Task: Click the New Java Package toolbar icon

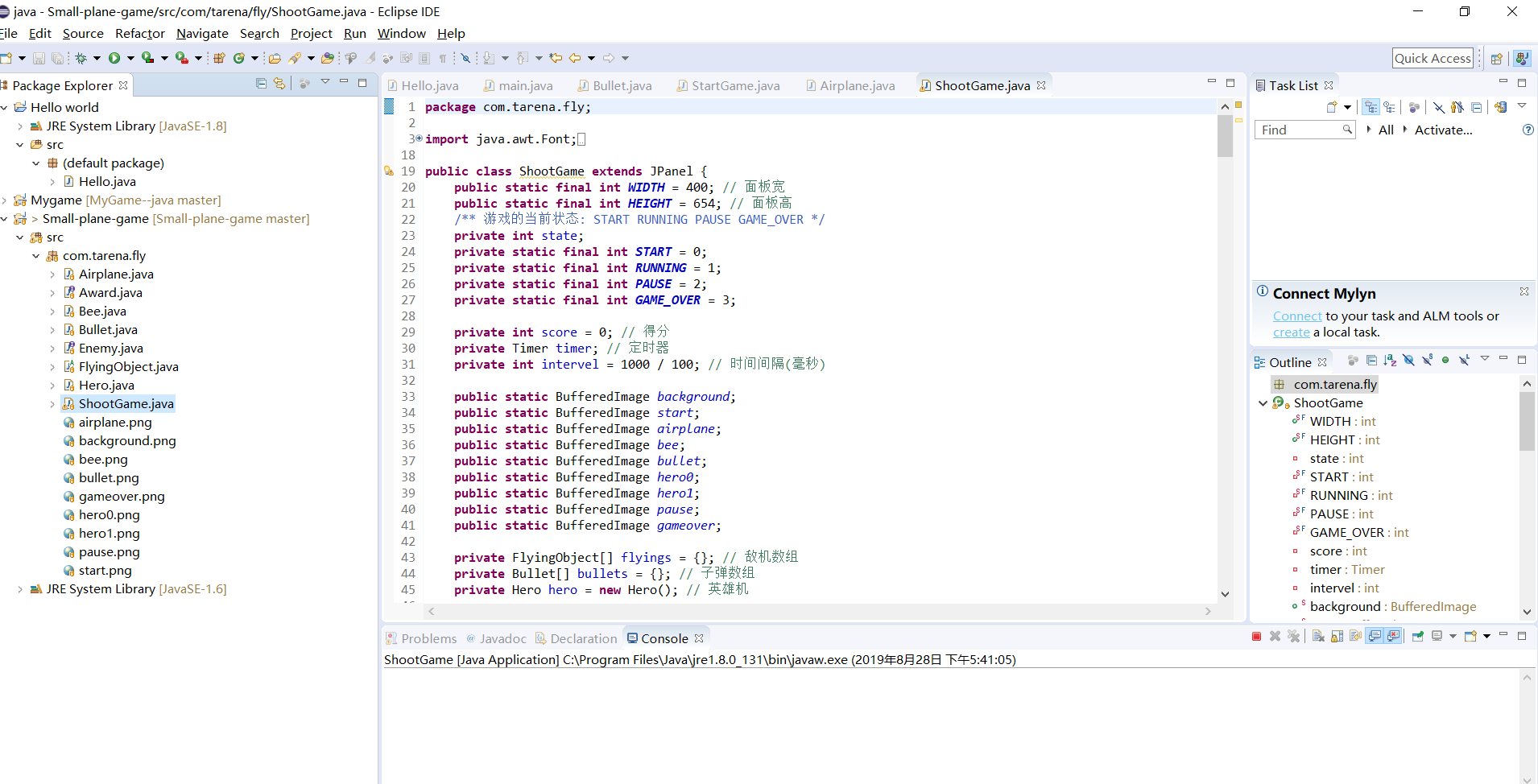Action: [219, 58]
